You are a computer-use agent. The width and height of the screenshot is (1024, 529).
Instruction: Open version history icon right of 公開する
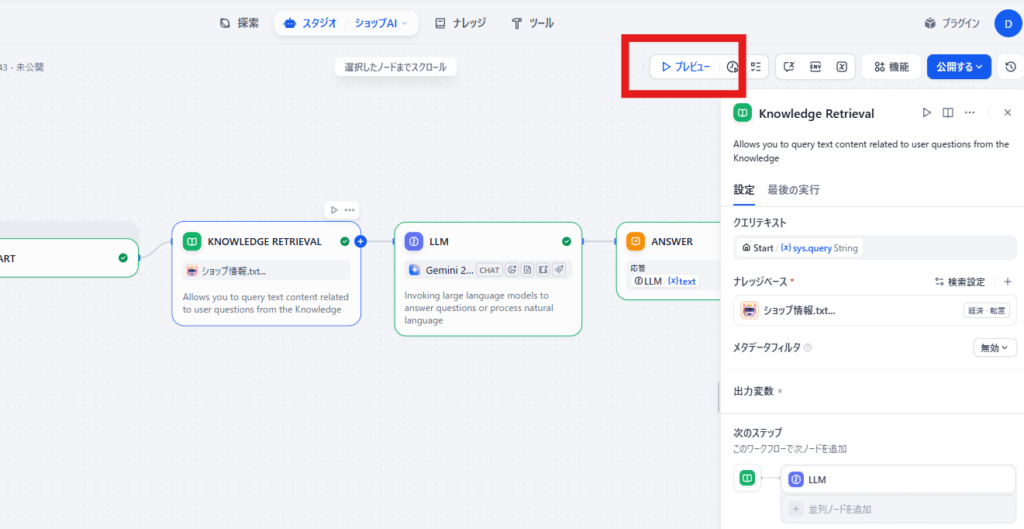pyautogui.click(x=1010, y=67)
